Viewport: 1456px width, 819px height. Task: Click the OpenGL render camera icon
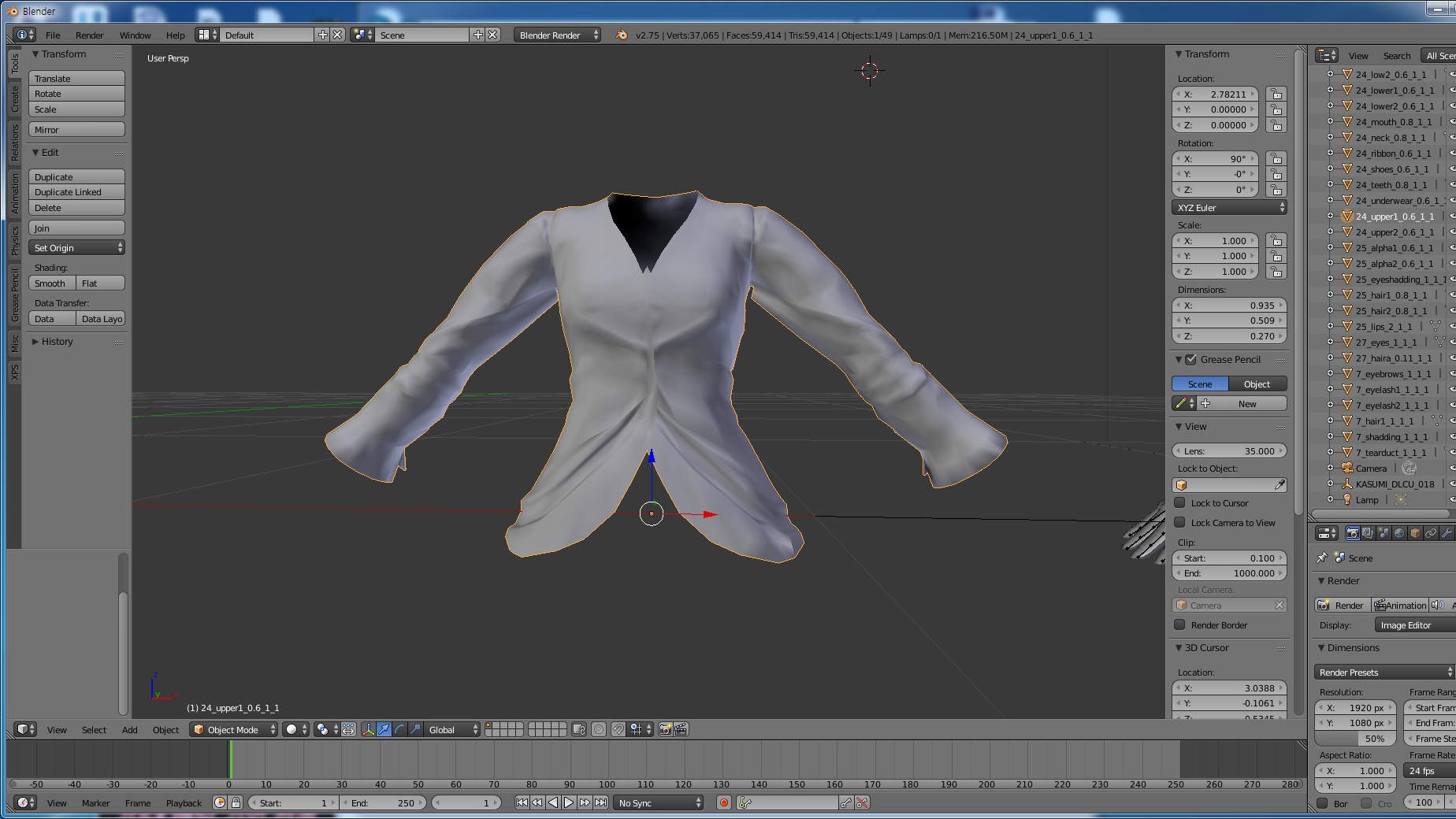[x=665, y=729]
